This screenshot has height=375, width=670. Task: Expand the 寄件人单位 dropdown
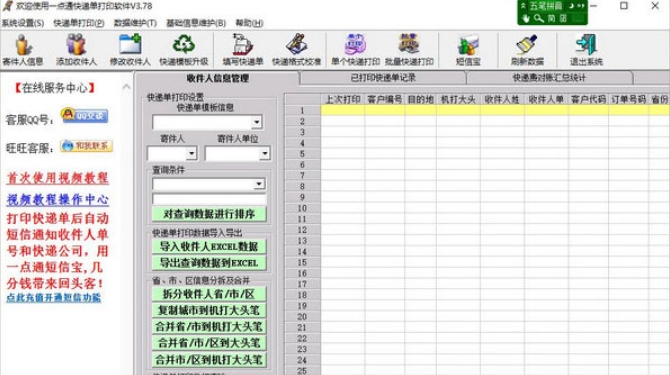pyautogui.click(x=265, y=153)
